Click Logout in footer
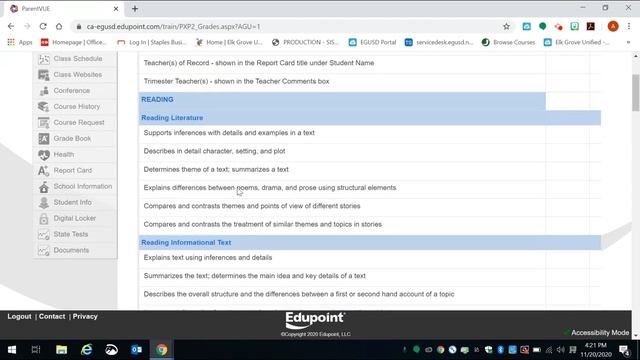 click(19, 316)
